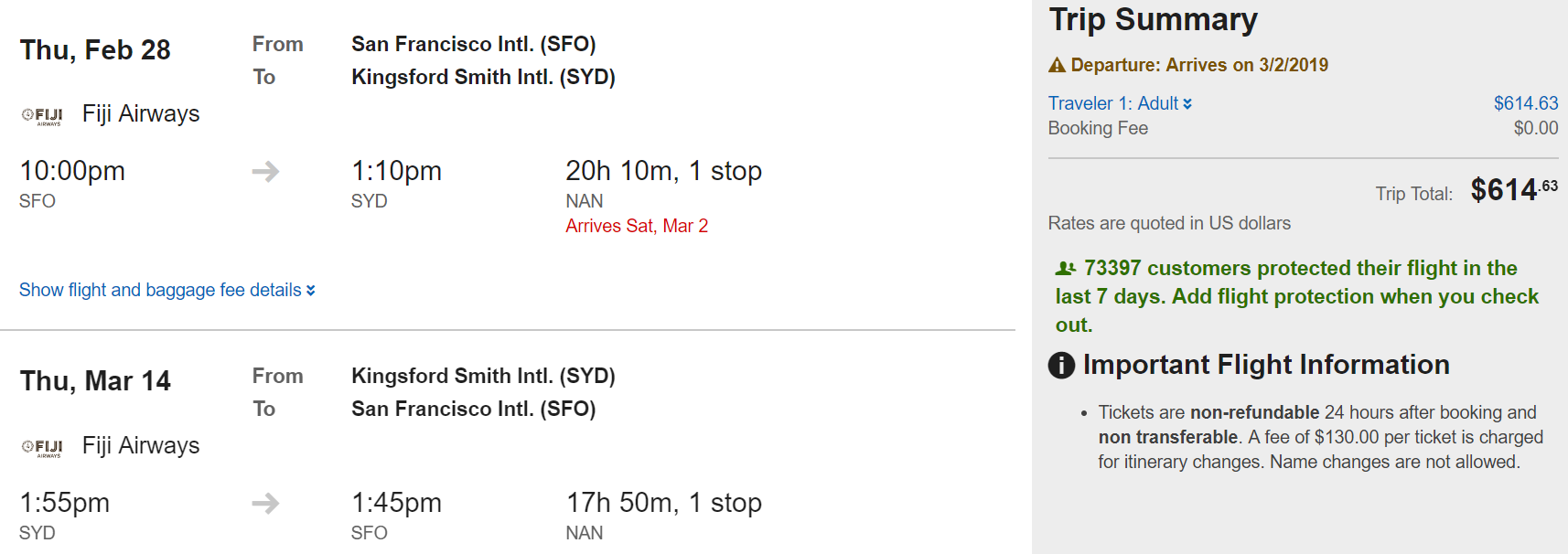Click the 20h 10m, 1 stop duration
This screenshot has width=1568, height=554.
click(x=663, y=171)
